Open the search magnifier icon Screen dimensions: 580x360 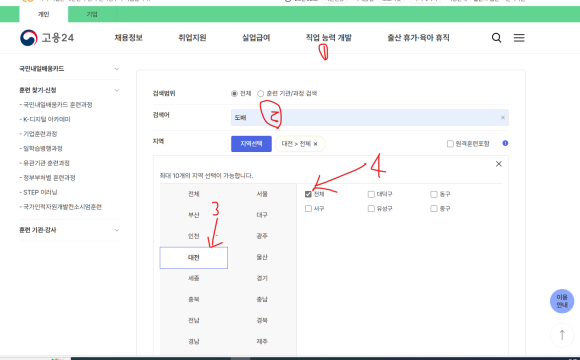click(496, 38)
